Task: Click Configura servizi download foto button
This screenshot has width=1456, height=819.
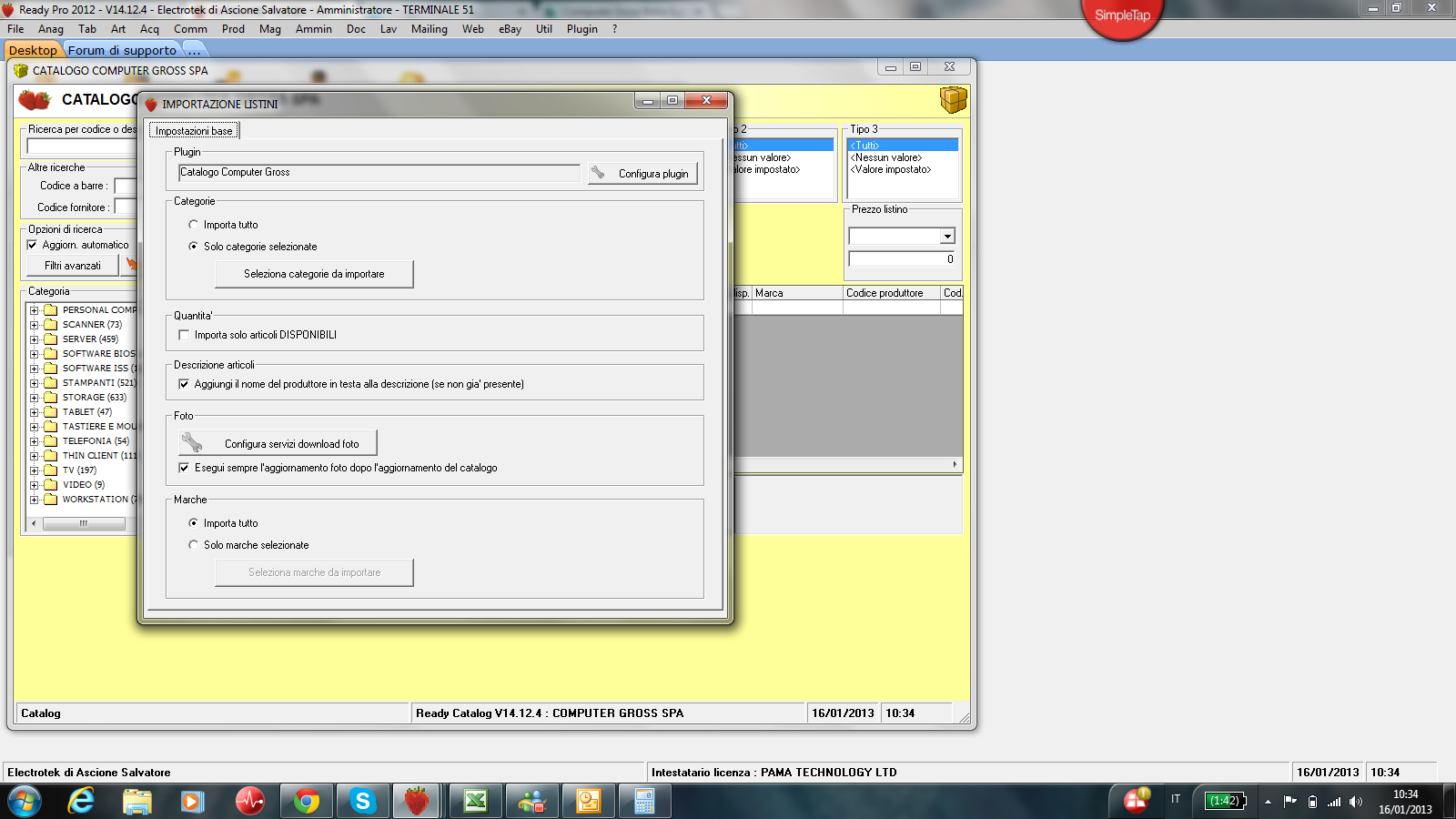Action: 278,443
